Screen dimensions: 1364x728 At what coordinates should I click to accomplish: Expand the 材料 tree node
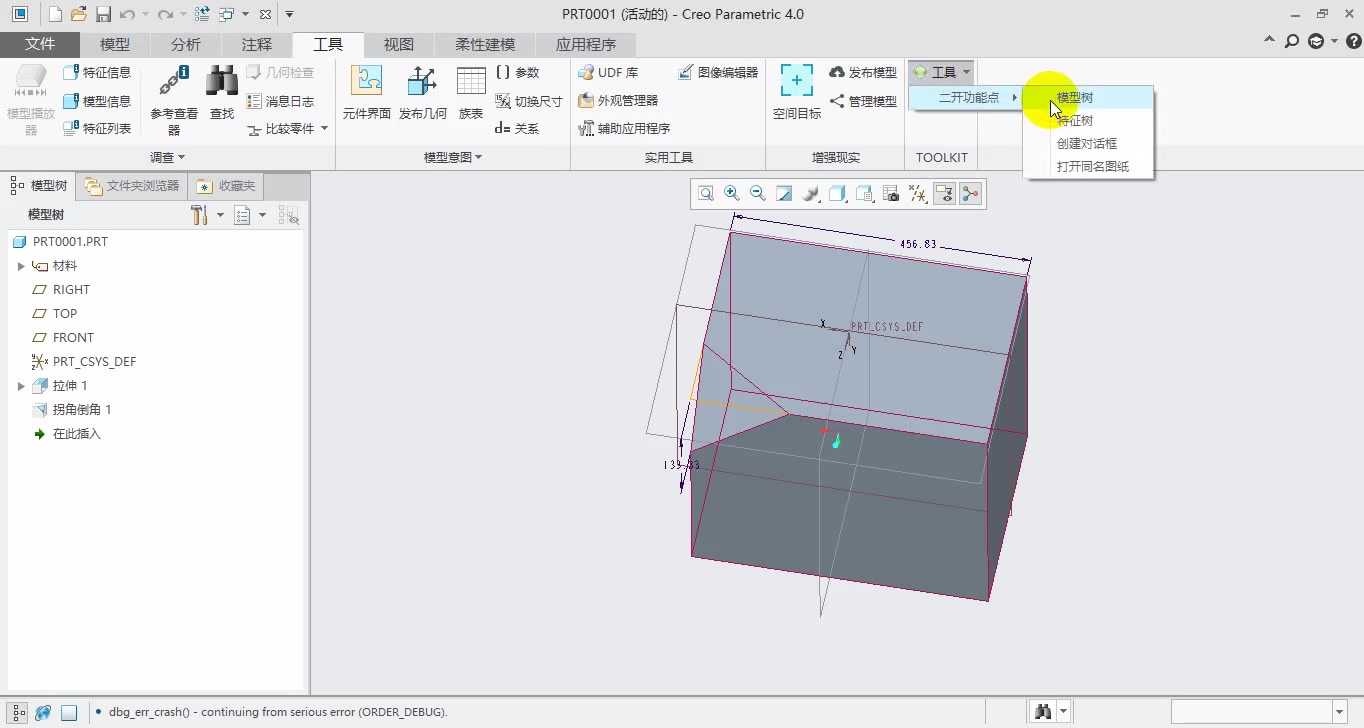(x=21, y=266)
